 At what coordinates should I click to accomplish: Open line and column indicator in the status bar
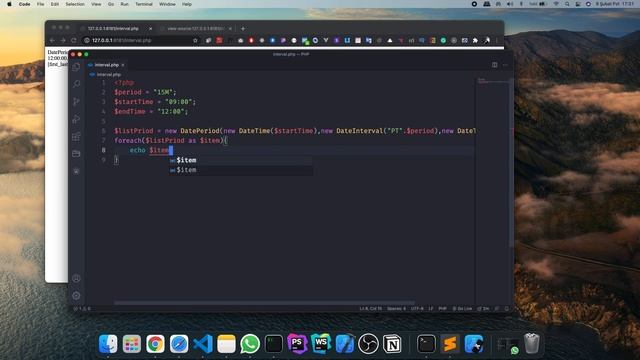pyautogui.click(x=371, y=309)
